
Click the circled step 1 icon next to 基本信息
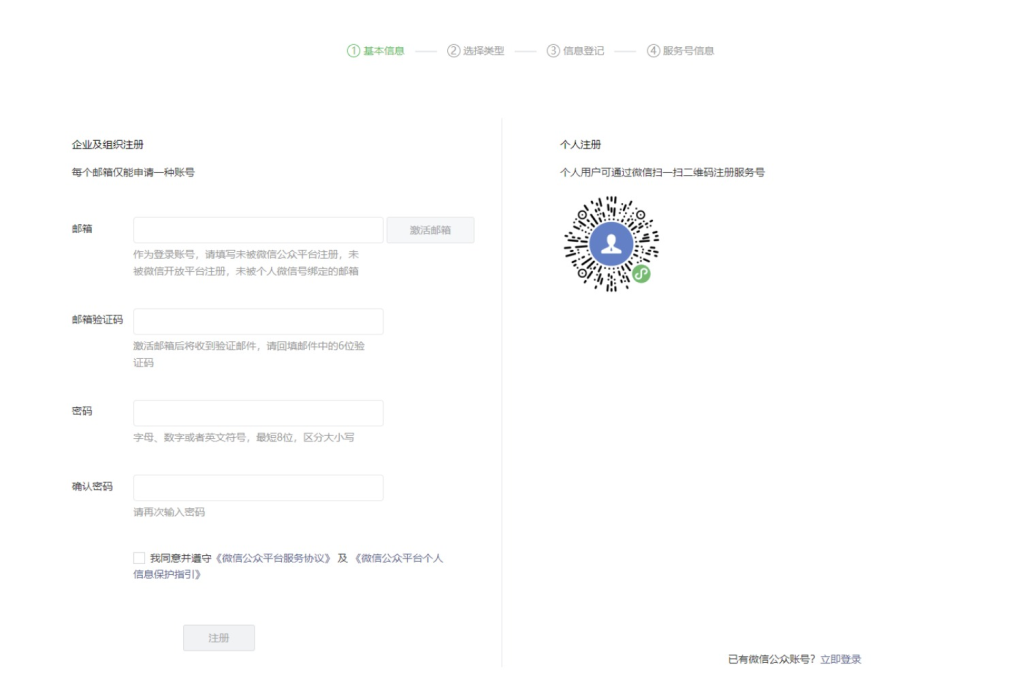pyautogui.click(x=351, y=50)
